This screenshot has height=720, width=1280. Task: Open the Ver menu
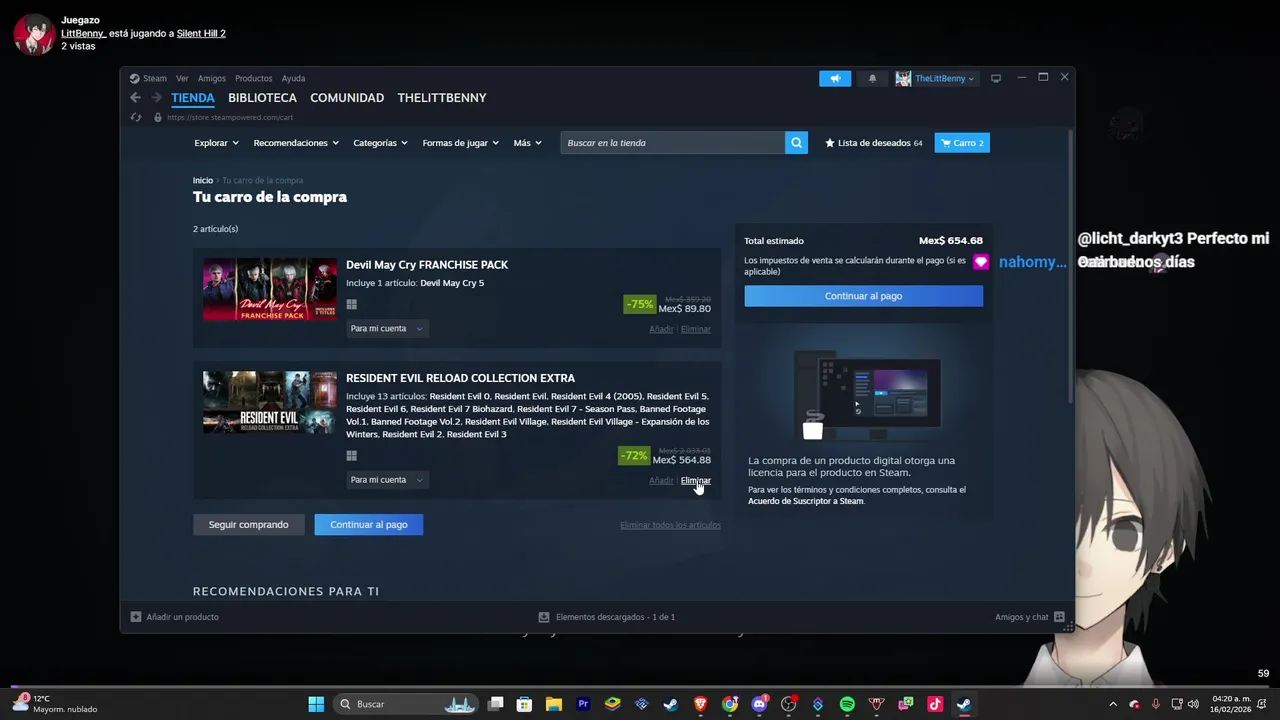click(x=182, y=78)
